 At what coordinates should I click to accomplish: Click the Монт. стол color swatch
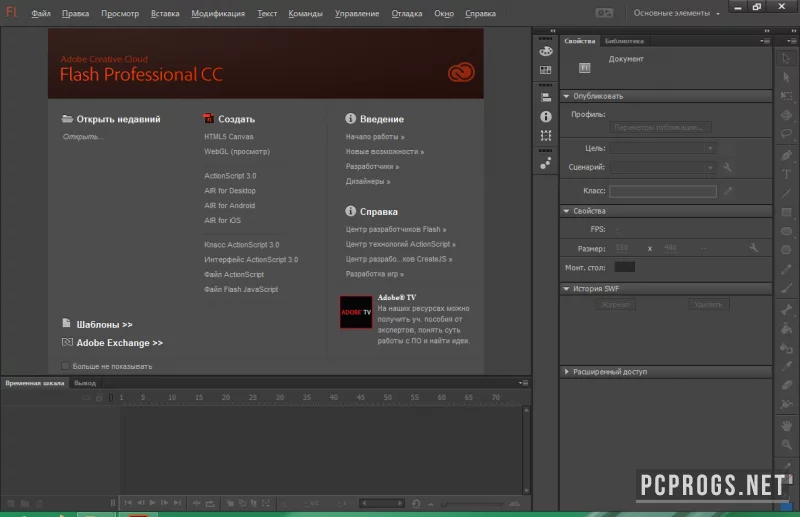pyautogui.click(x=624, y=267)
